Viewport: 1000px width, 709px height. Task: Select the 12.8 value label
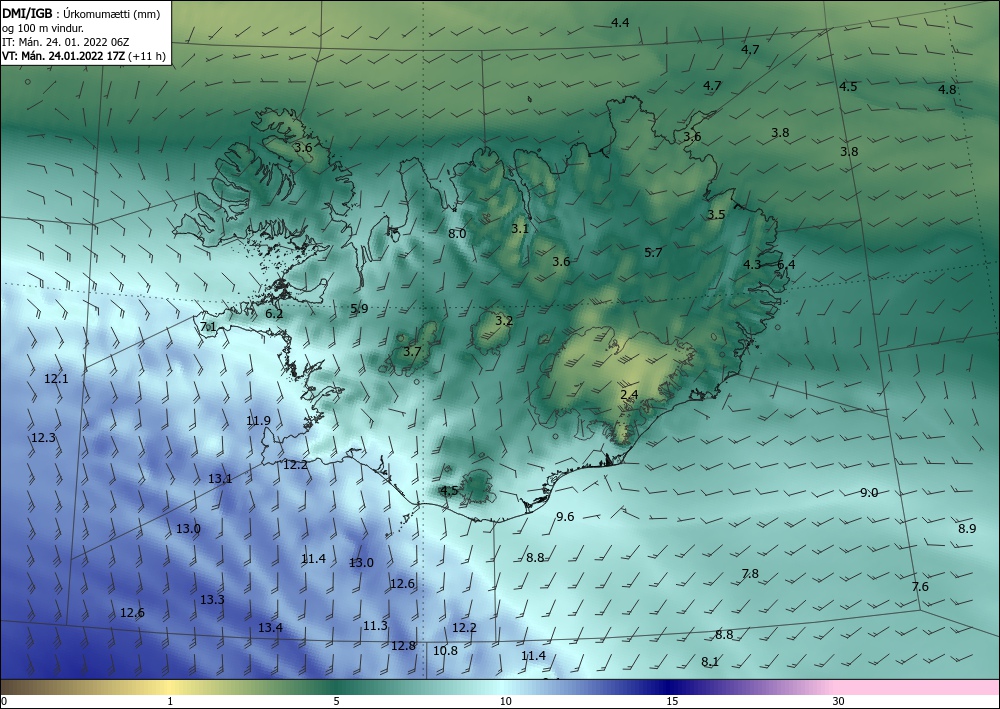403,646
